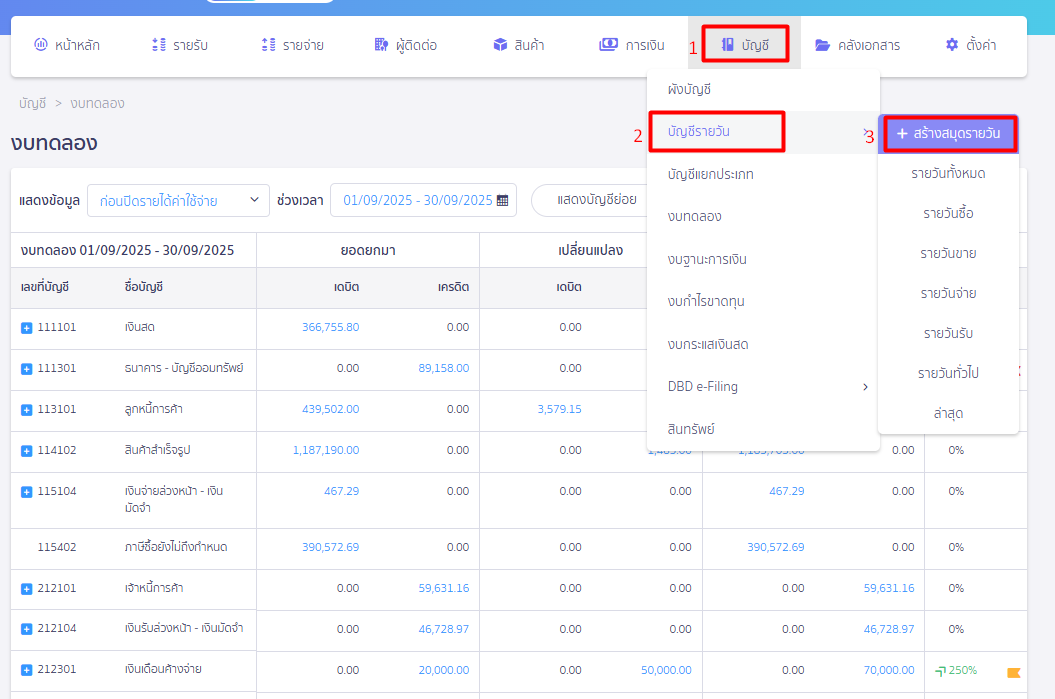Click the document library folder icon
1055x699 pixels.
coord(822,45)
